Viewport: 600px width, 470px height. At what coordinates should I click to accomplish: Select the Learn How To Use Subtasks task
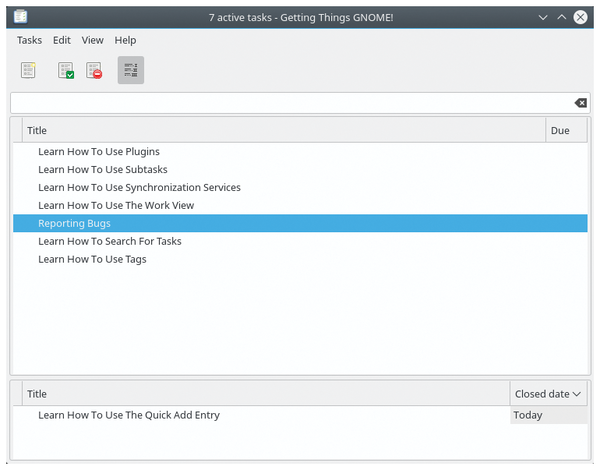[300, 170]
